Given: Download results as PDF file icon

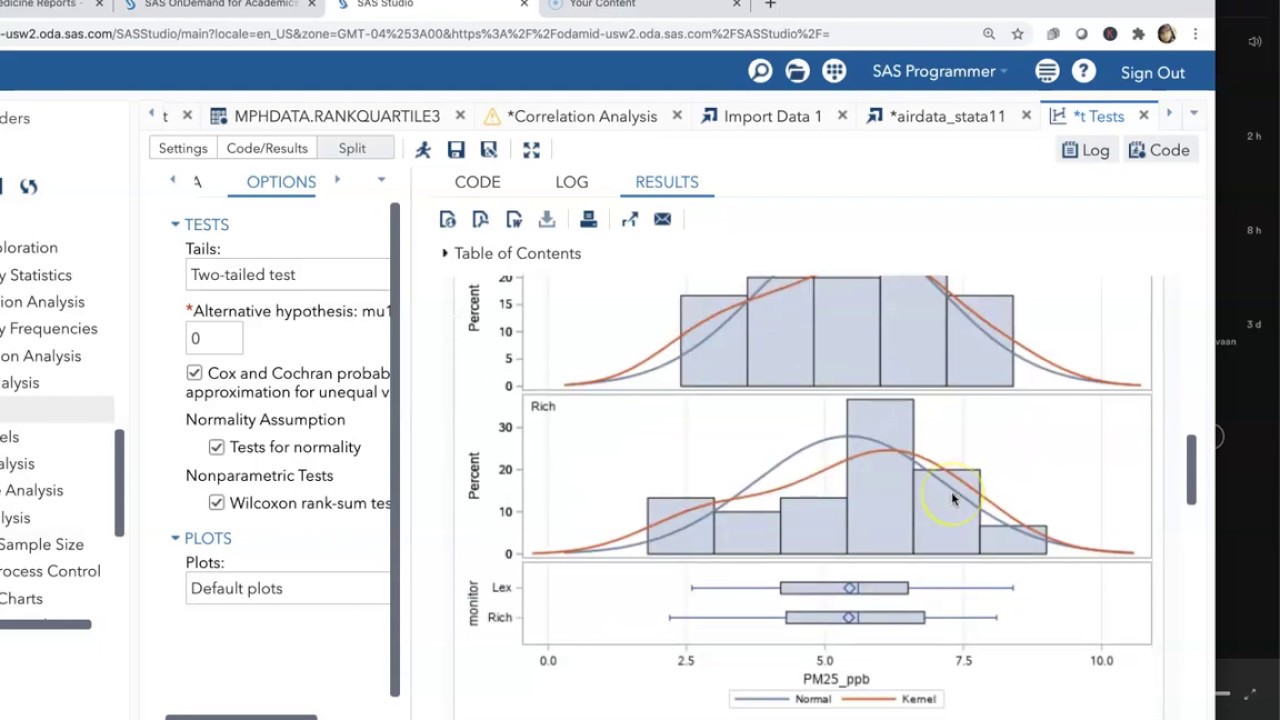Looking at the screenshot, I should (x=480, y=219).
